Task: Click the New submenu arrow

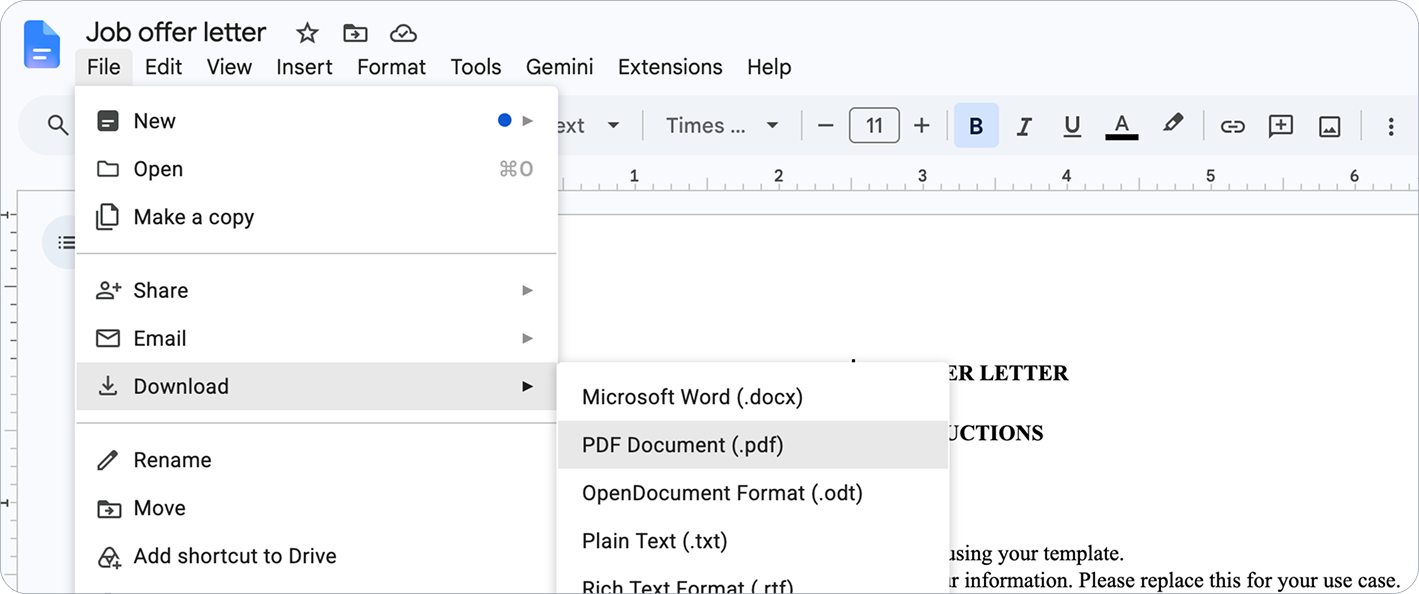Action: pyautogui.click(x=528, y=121)
